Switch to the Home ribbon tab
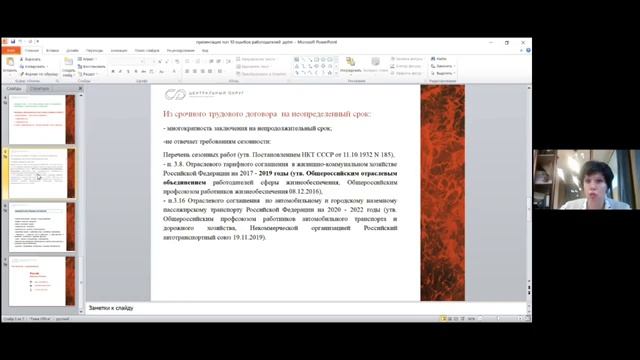The height and width of the screenshot is (360, 640). 32,51
